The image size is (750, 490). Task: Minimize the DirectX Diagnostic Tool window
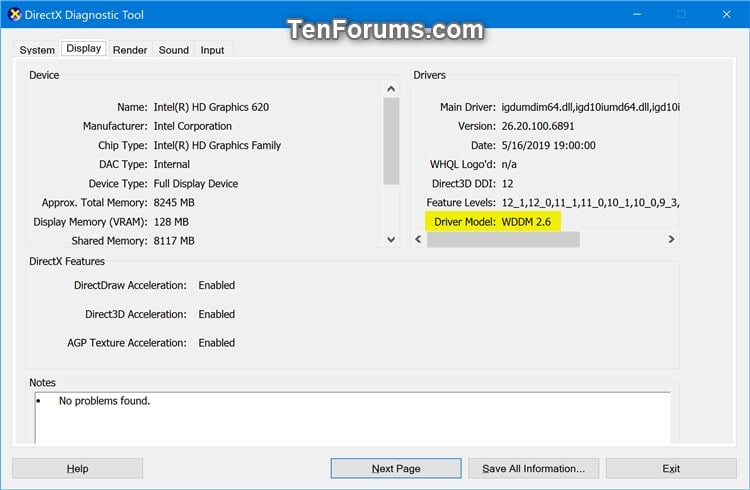coord(637,14)
